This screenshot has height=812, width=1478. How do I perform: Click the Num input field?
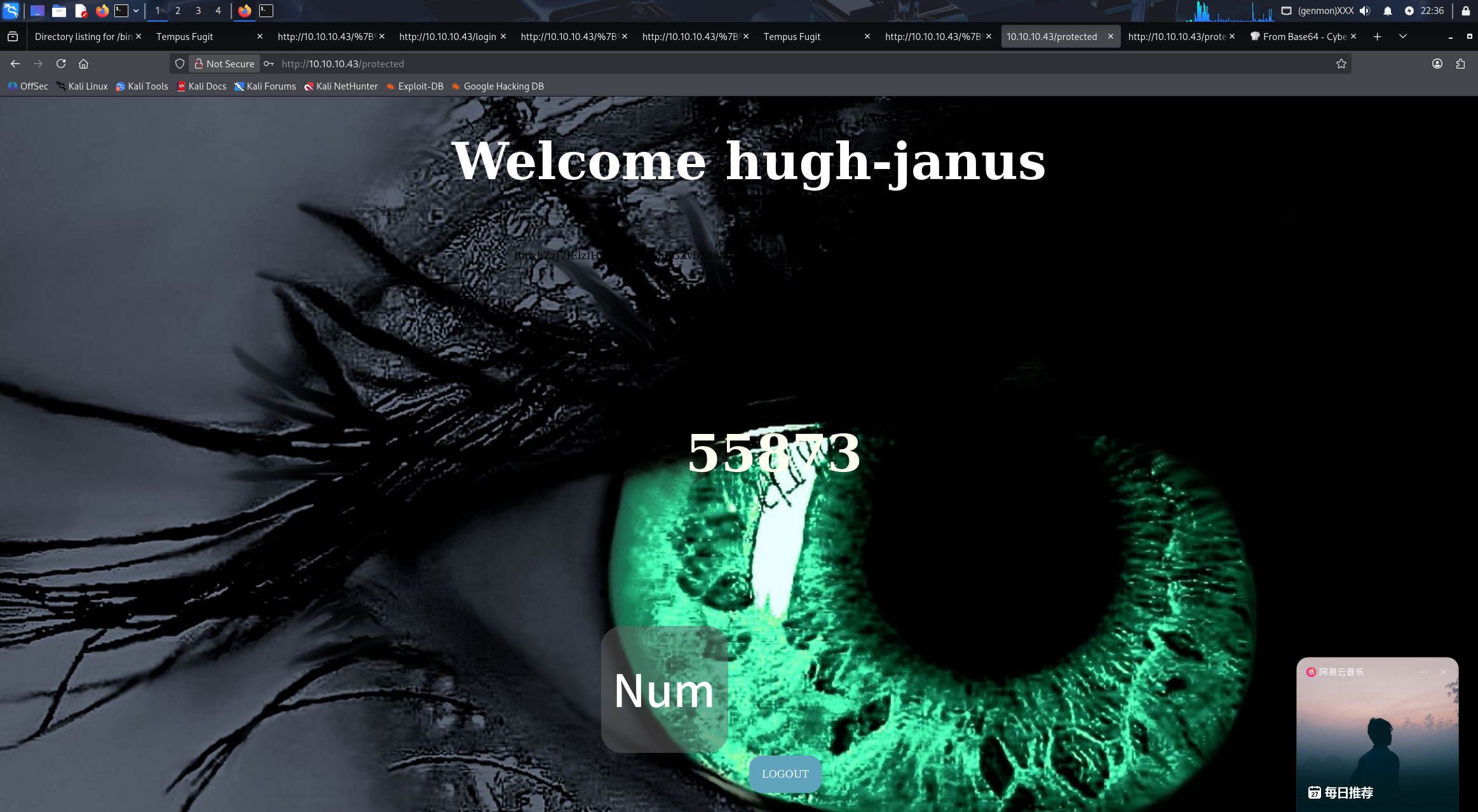[x=664, y=689]
